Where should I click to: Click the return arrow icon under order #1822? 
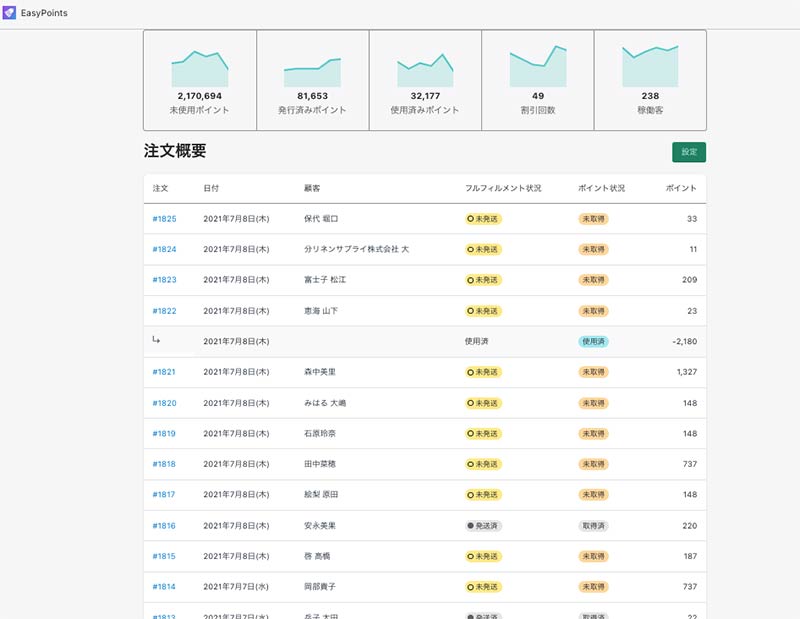(156, 341)
